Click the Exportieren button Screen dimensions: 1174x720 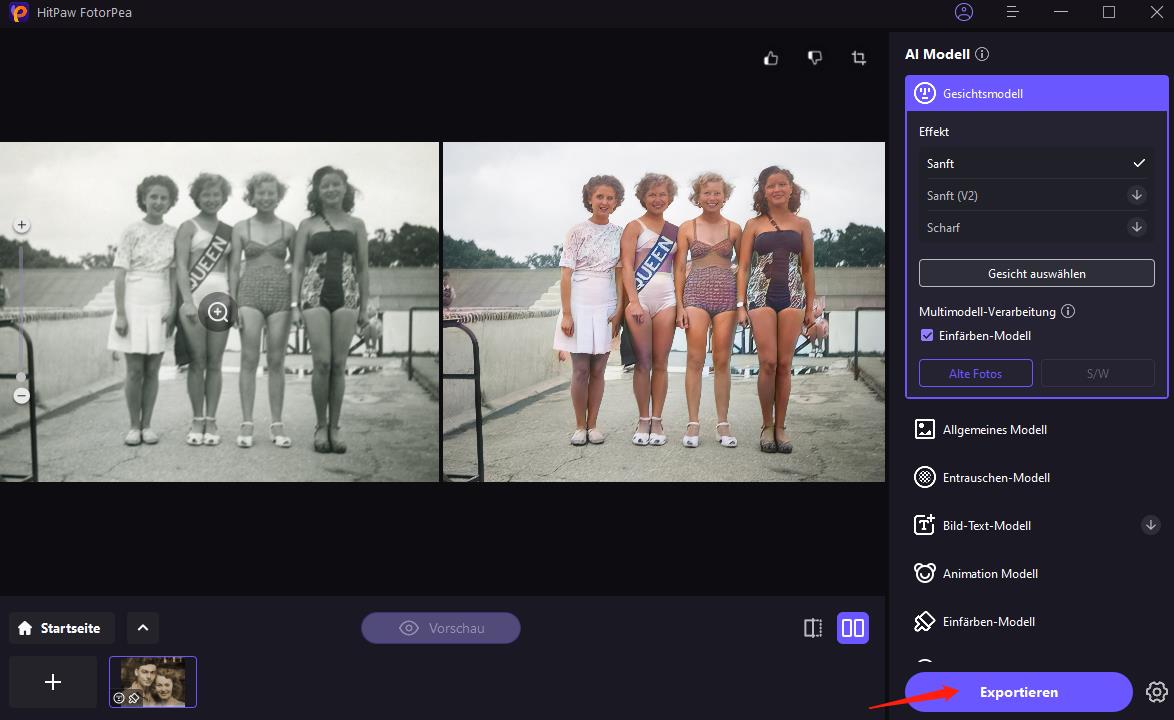coord(1019,691)
